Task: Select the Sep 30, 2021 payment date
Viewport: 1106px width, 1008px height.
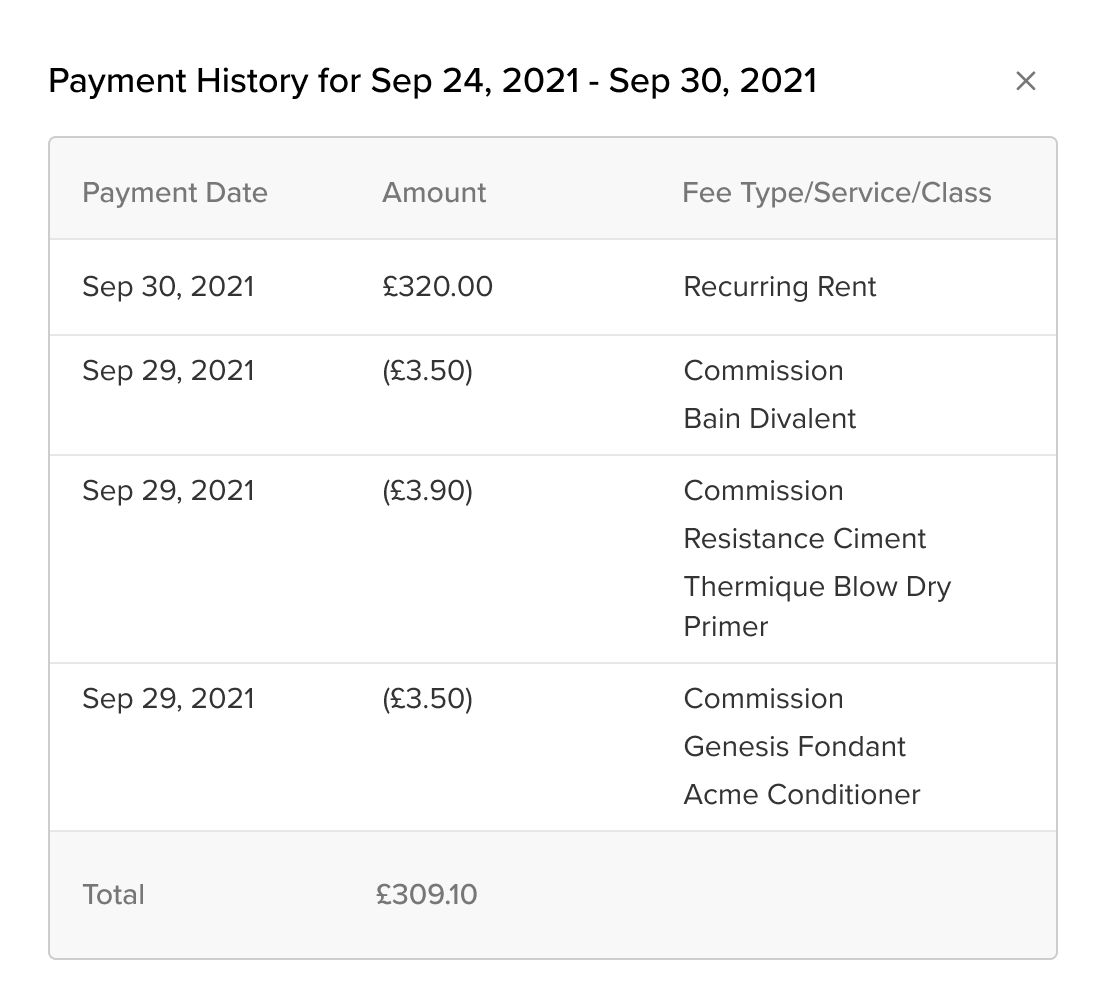Action: [x=168, y=287]
